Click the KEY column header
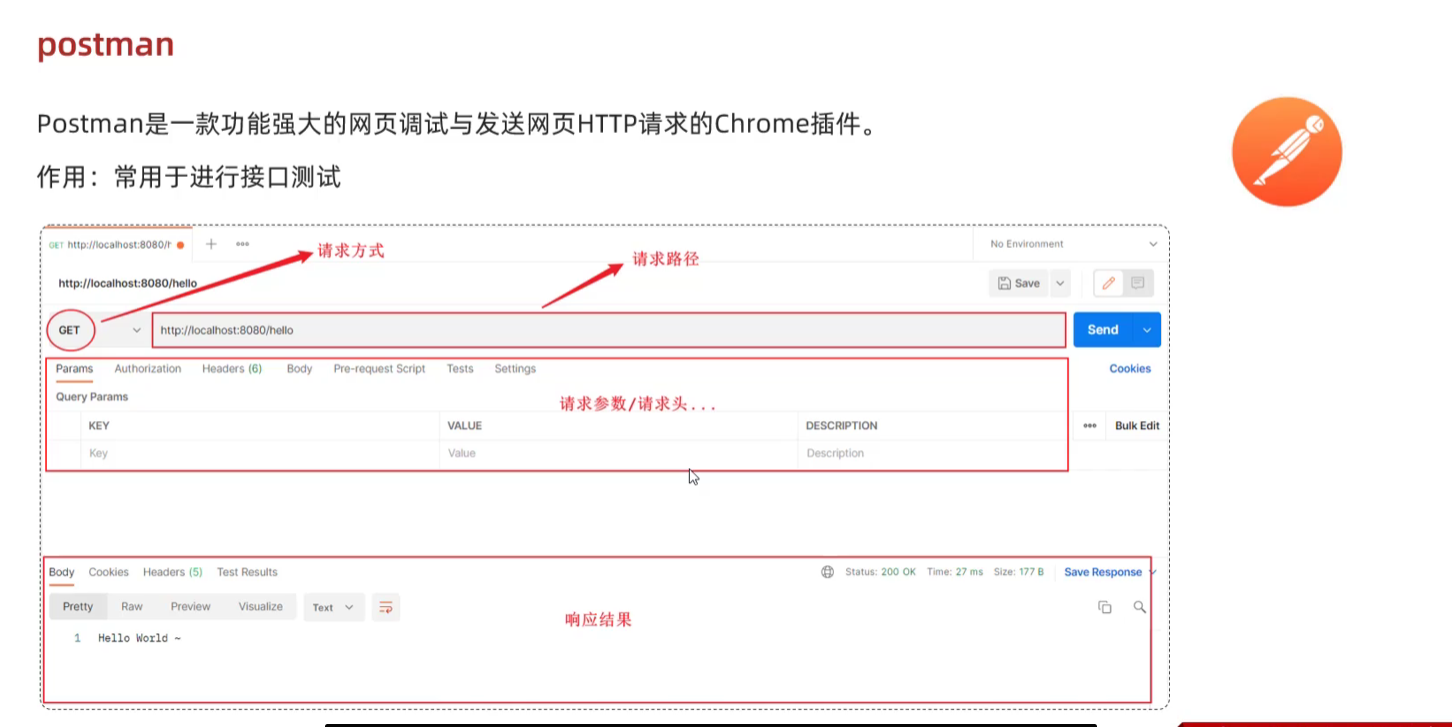The image size is (1452, 727). (99, 426)
